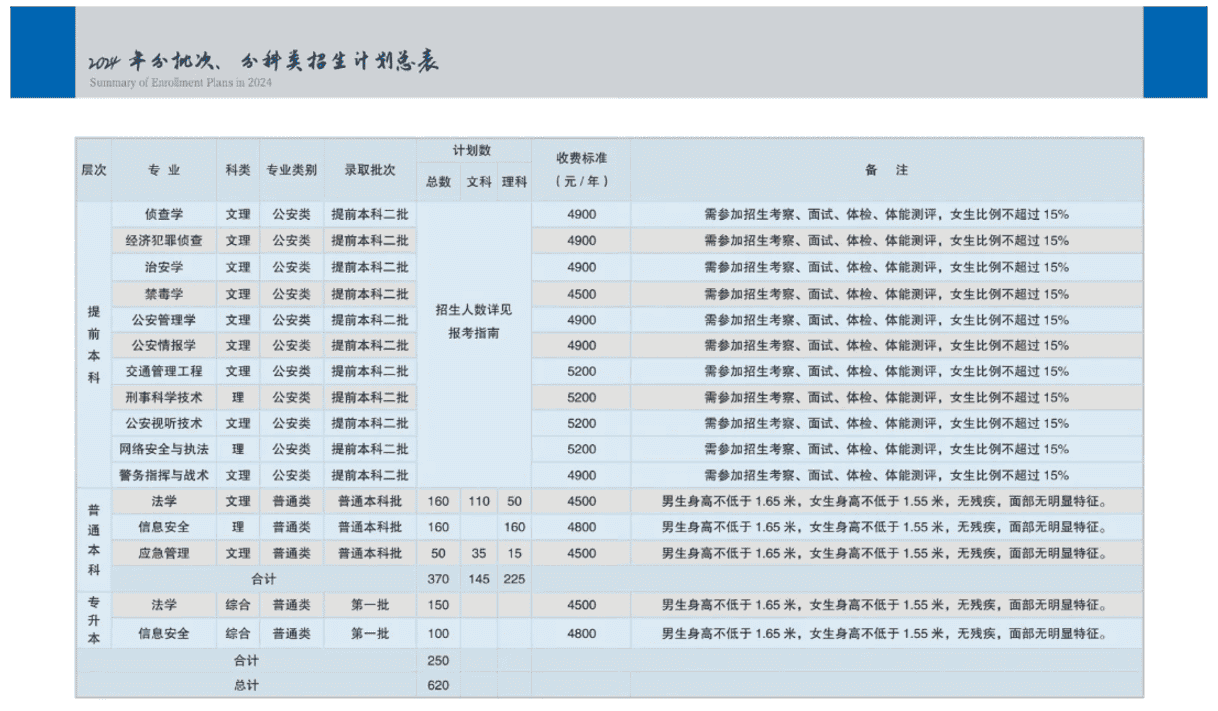Select the 招生人数详见报考指南 merged cell
1218x711 pixels.
pos(474,321)
